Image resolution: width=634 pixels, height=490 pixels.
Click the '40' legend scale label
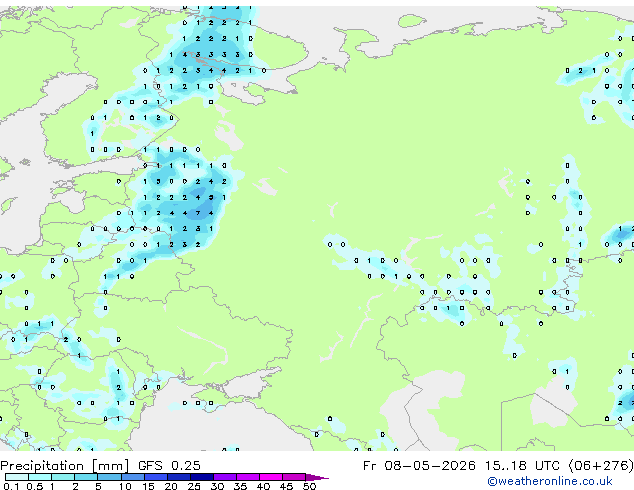pyautogui.click(x=263, y=486)
